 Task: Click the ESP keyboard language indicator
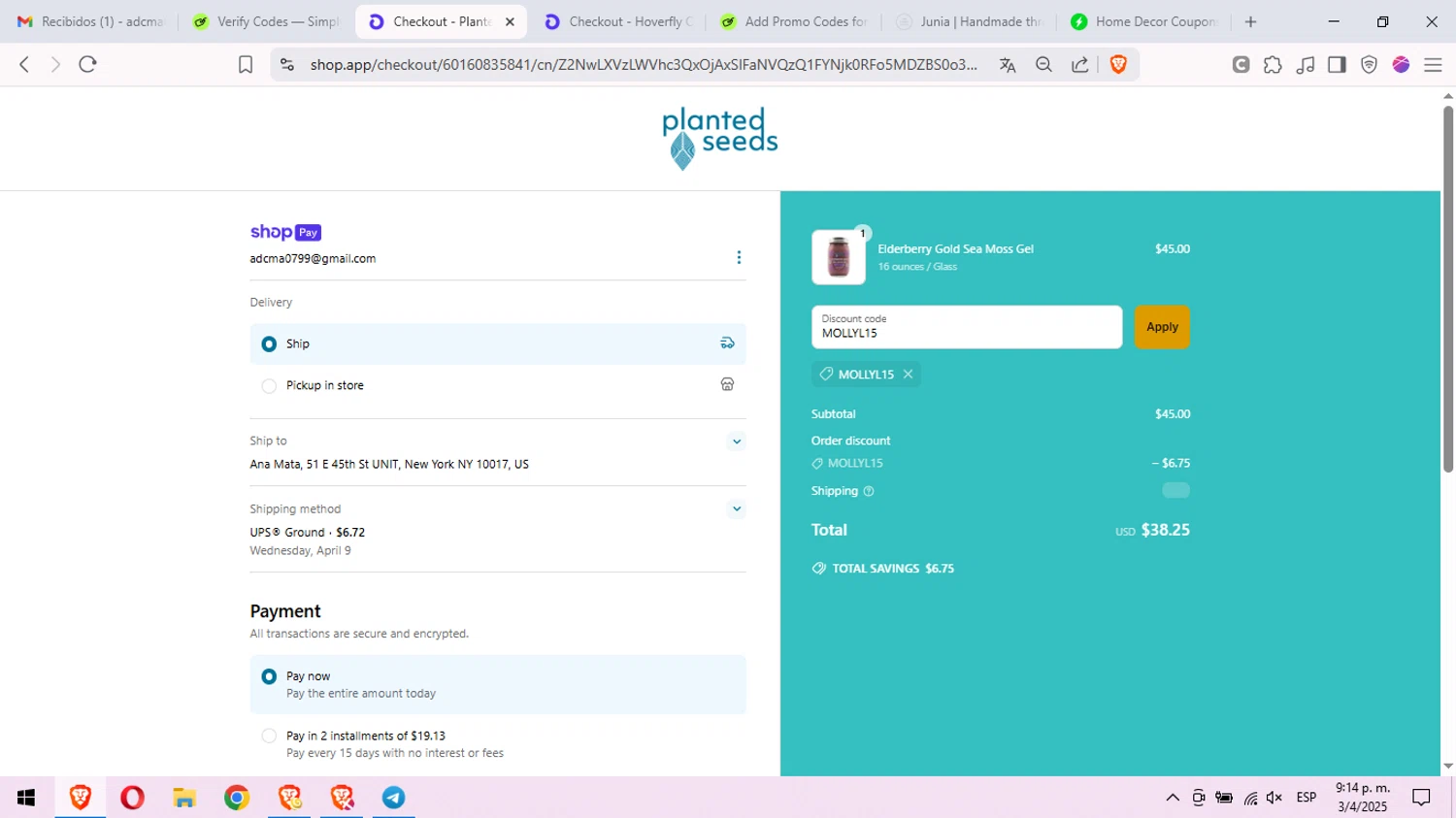[x=1307, y=798]
